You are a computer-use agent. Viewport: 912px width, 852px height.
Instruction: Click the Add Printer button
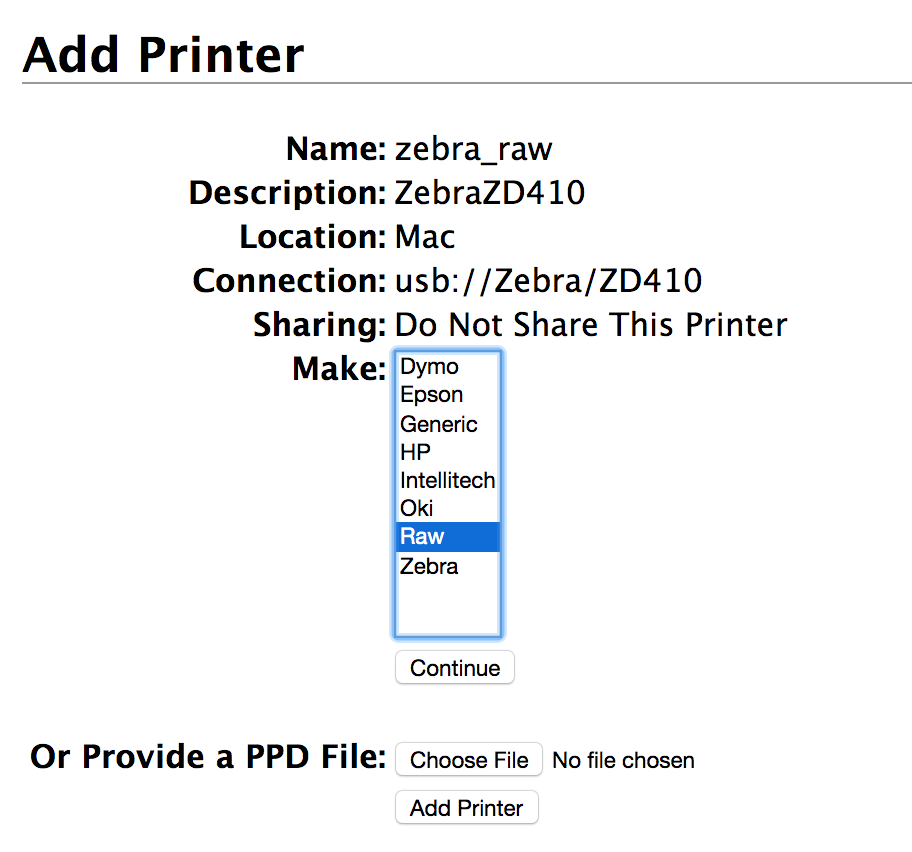tap(466, 807)
